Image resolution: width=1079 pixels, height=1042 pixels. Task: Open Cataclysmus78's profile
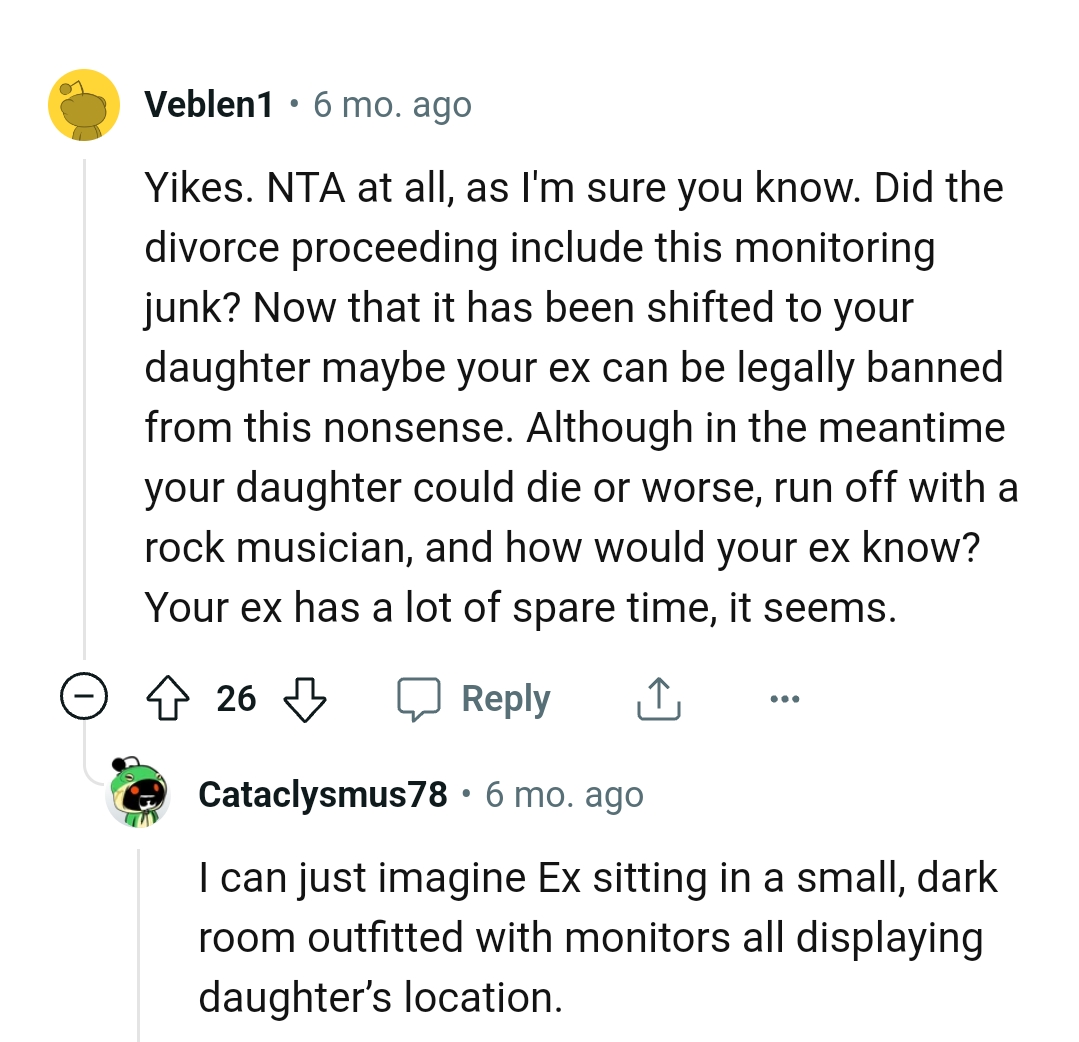tap(322, 795)
